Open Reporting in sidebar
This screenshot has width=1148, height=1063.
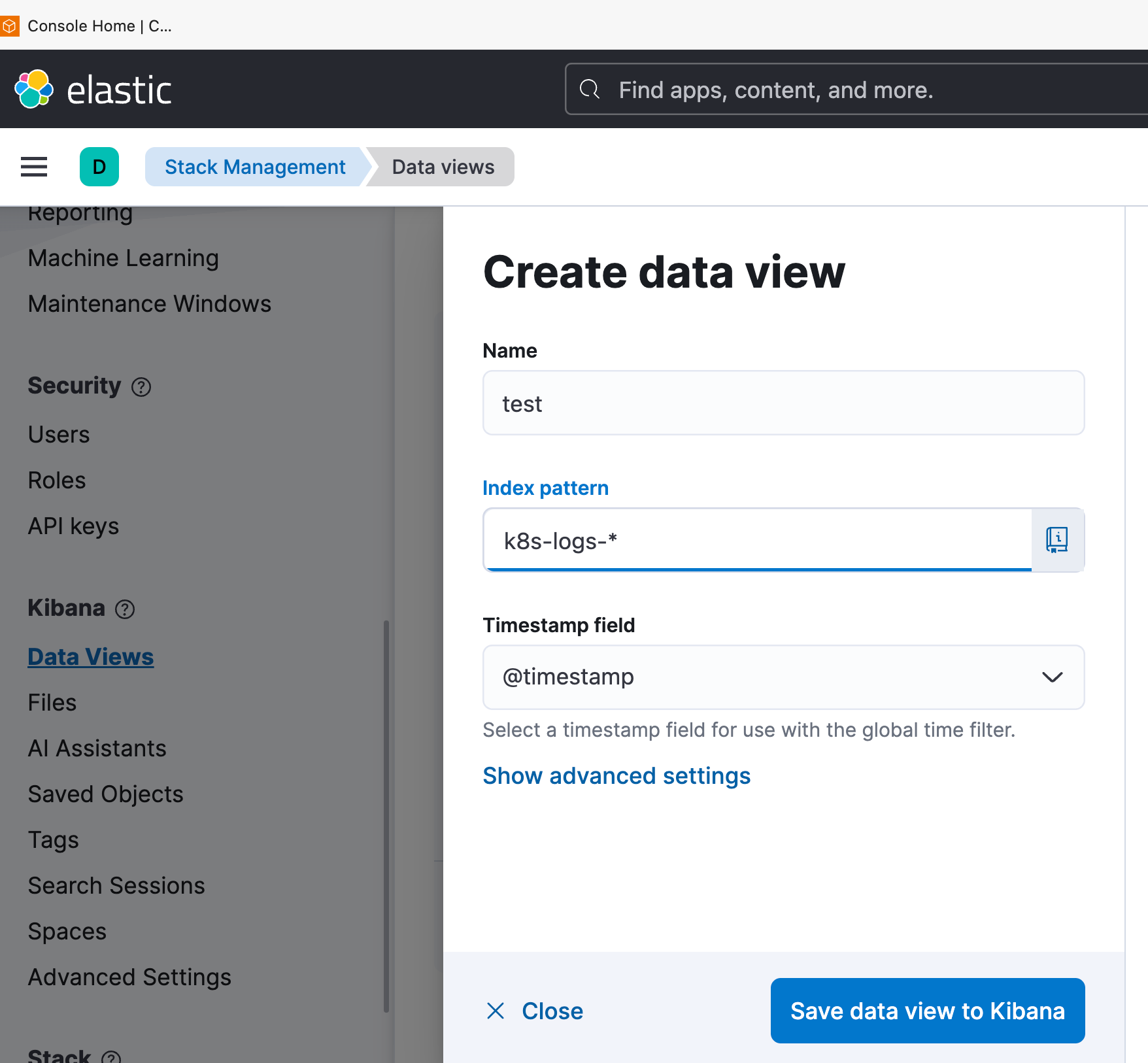(x=80, y=214)
